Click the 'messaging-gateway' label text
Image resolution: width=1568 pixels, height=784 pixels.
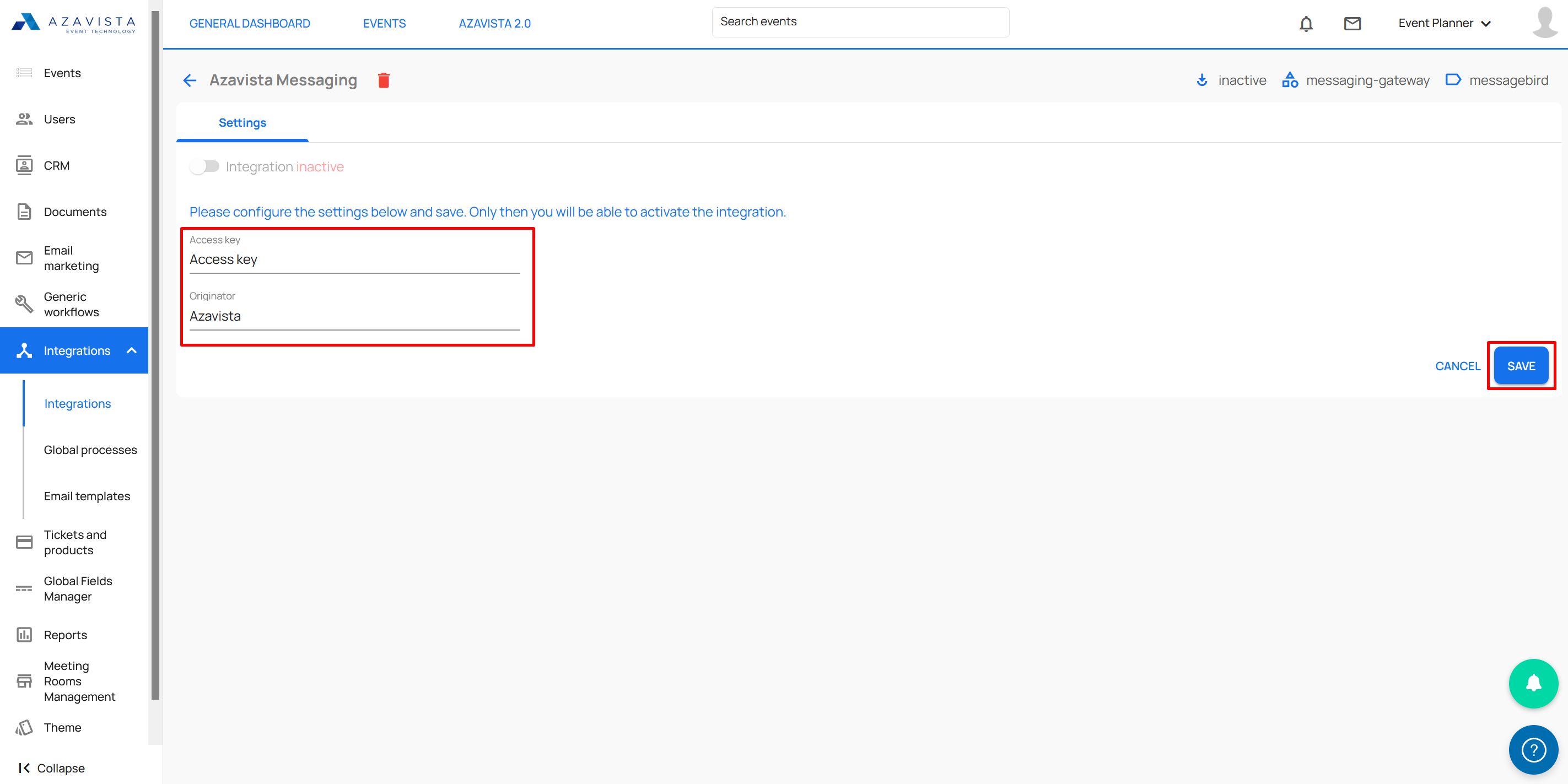pyautogui.click(x=1368, y=80)
